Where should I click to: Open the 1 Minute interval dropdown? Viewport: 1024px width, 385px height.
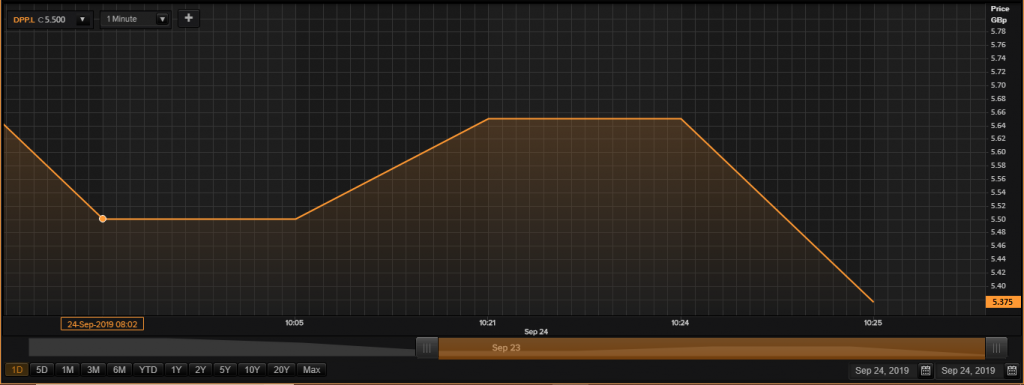tap(136, 19)
